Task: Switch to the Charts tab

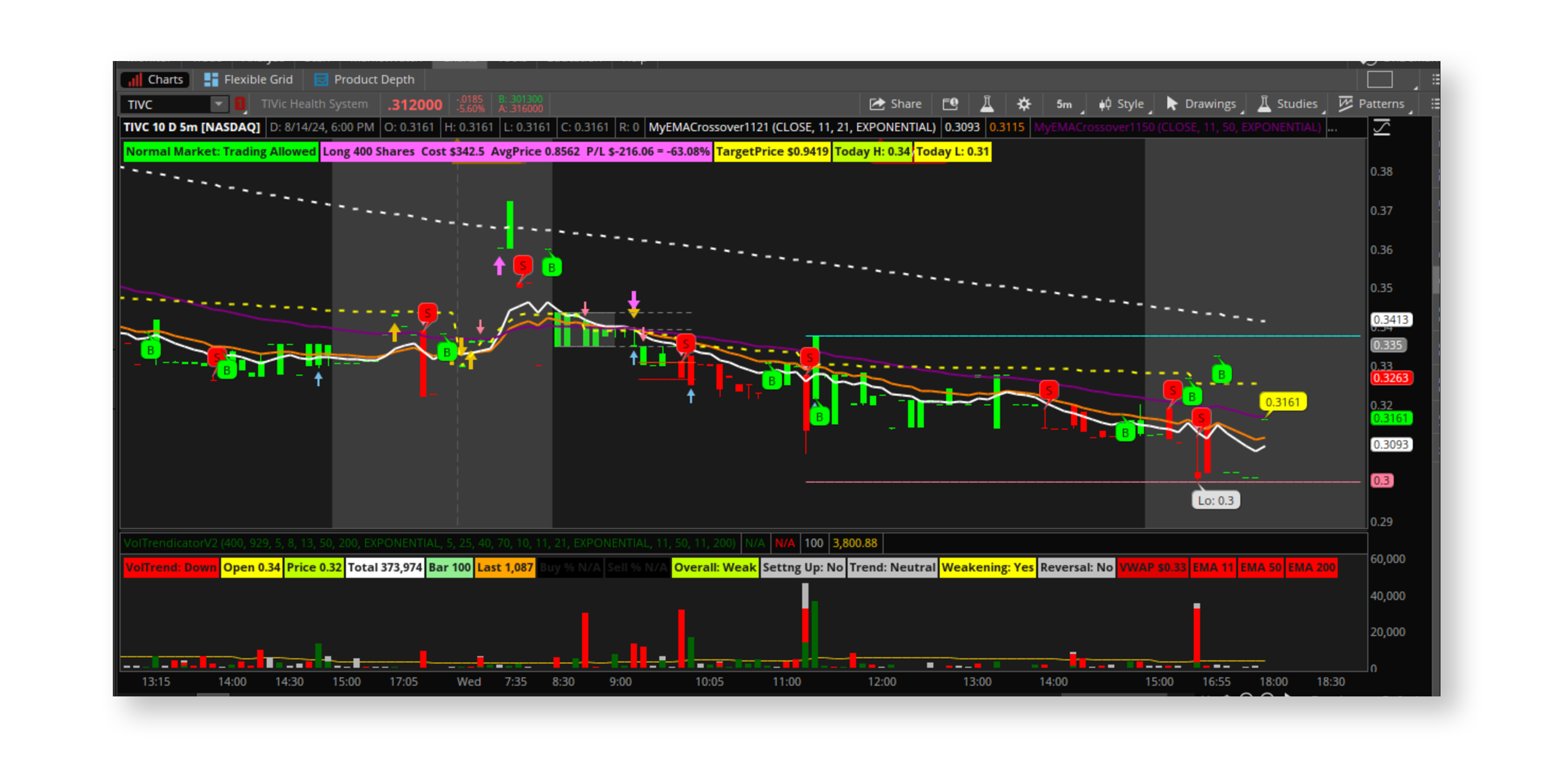Action: 155,80
